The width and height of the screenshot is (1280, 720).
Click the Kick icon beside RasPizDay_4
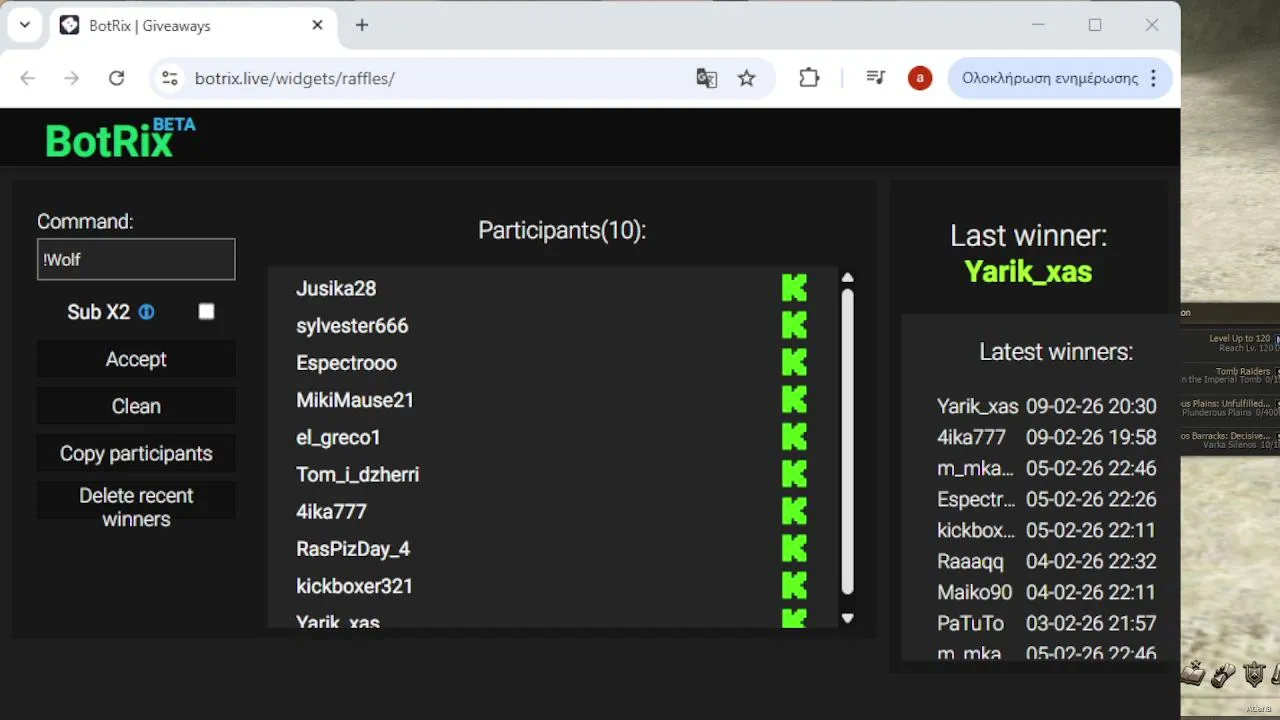[x=794, y=548]
